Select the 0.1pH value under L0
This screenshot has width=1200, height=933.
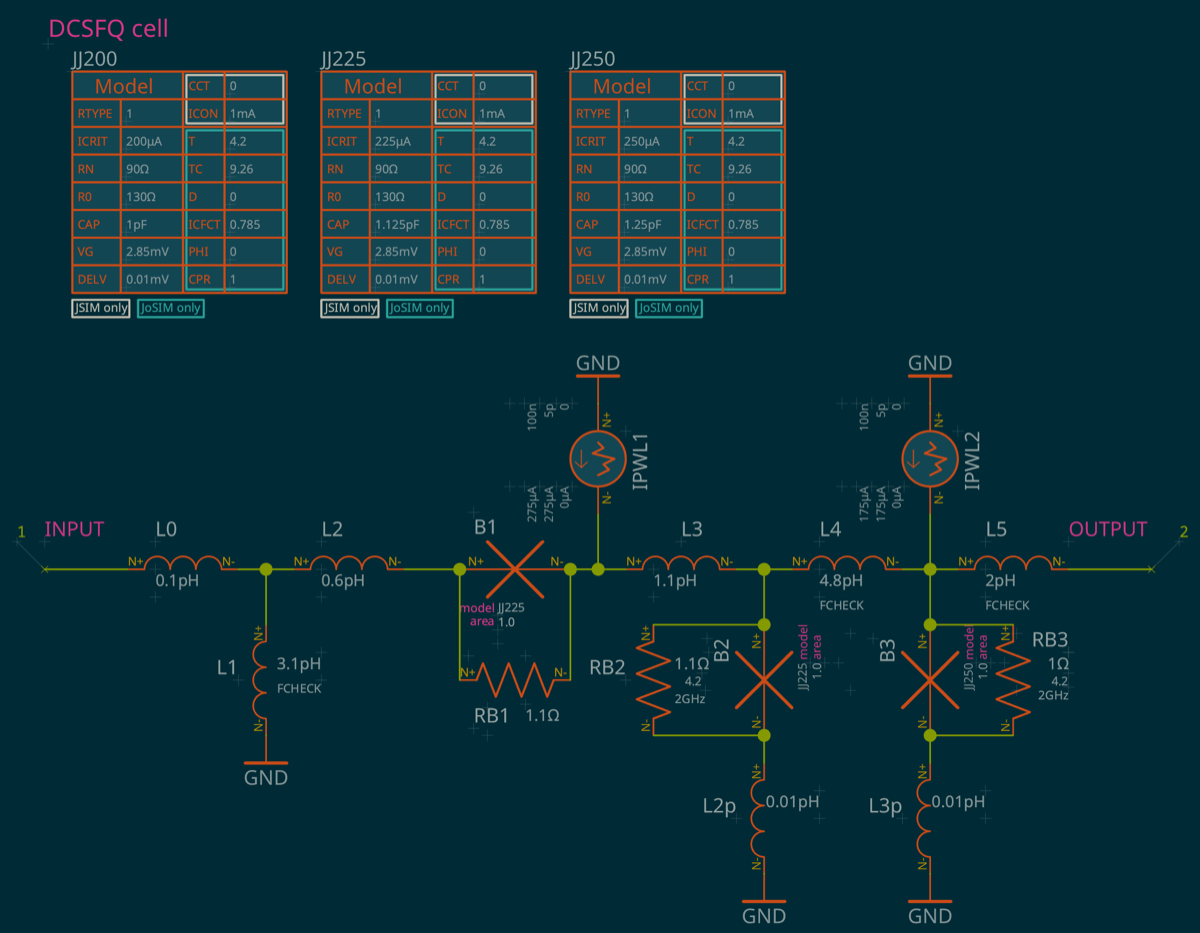click(x=175, y=580)
